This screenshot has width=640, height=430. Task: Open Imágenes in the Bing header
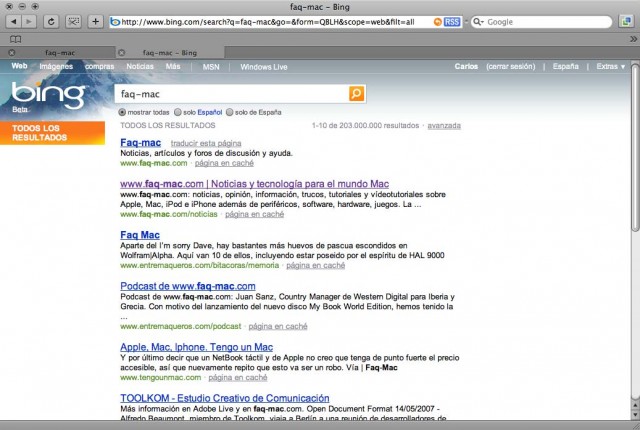point(56,66)
